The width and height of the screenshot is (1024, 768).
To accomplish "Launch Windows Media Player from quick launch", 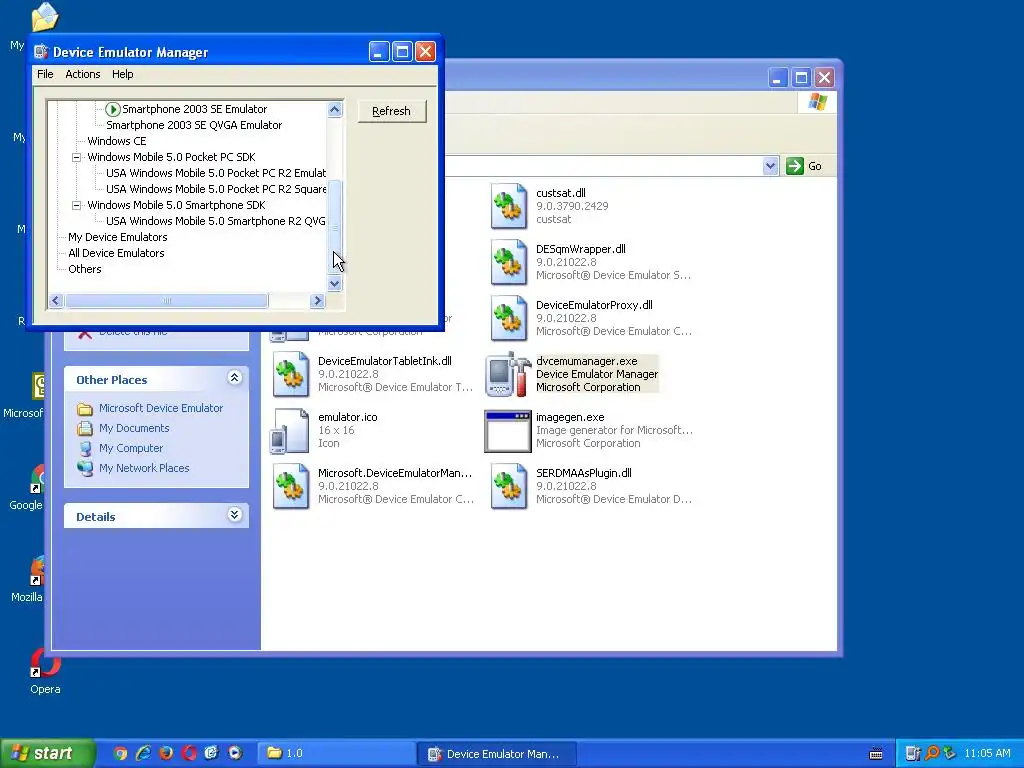I will click(234, 754).
